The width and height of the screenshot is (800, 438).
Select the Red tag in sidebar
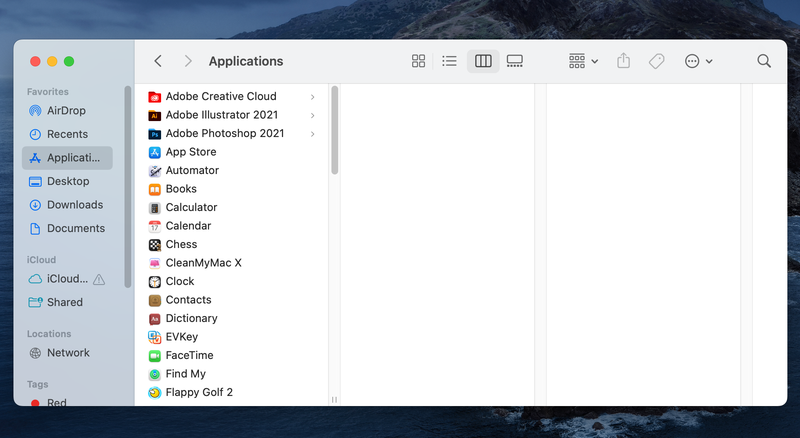(67, 402)
